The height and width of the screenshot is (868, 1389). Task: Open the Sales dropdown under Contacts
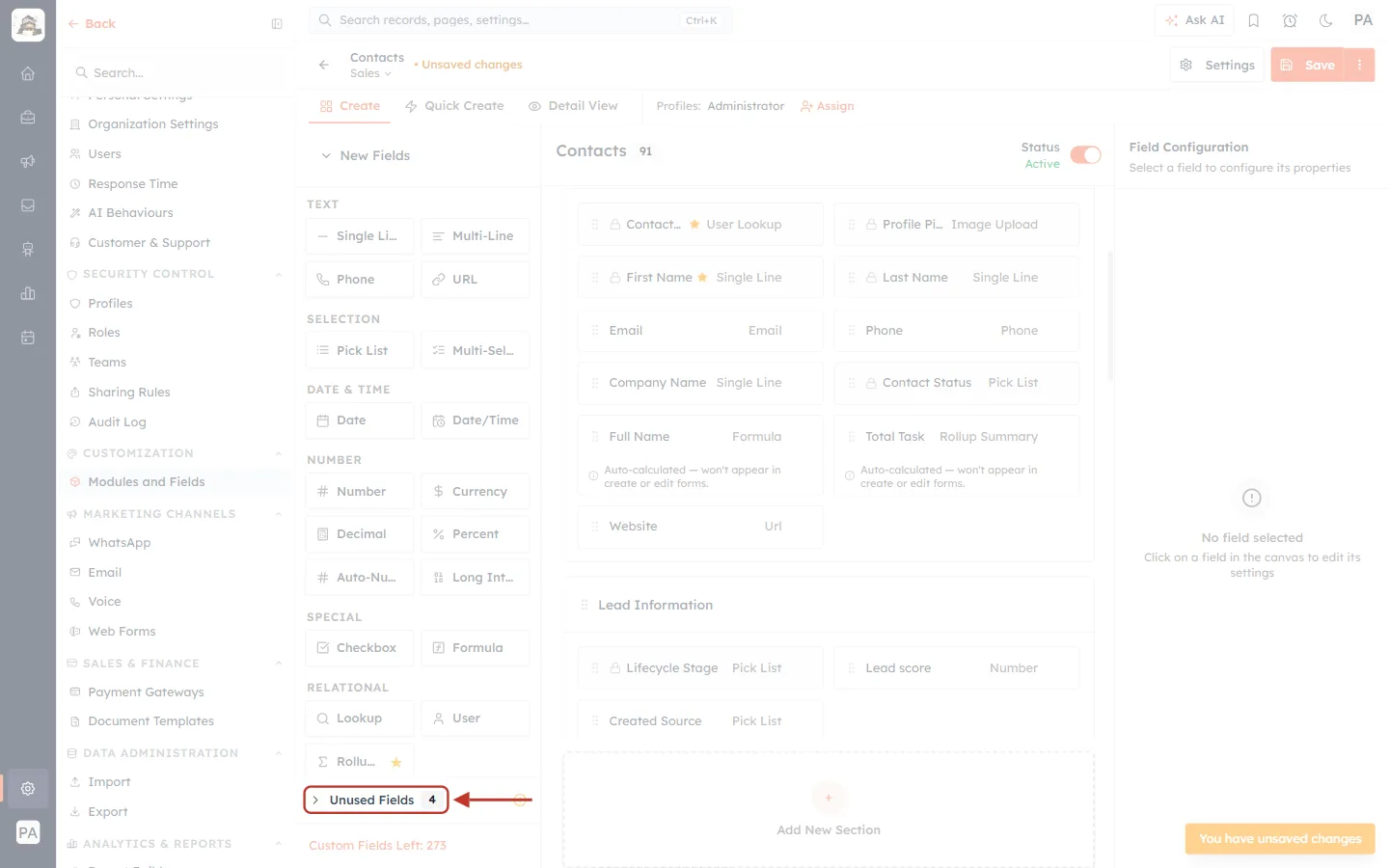[370, 73]
